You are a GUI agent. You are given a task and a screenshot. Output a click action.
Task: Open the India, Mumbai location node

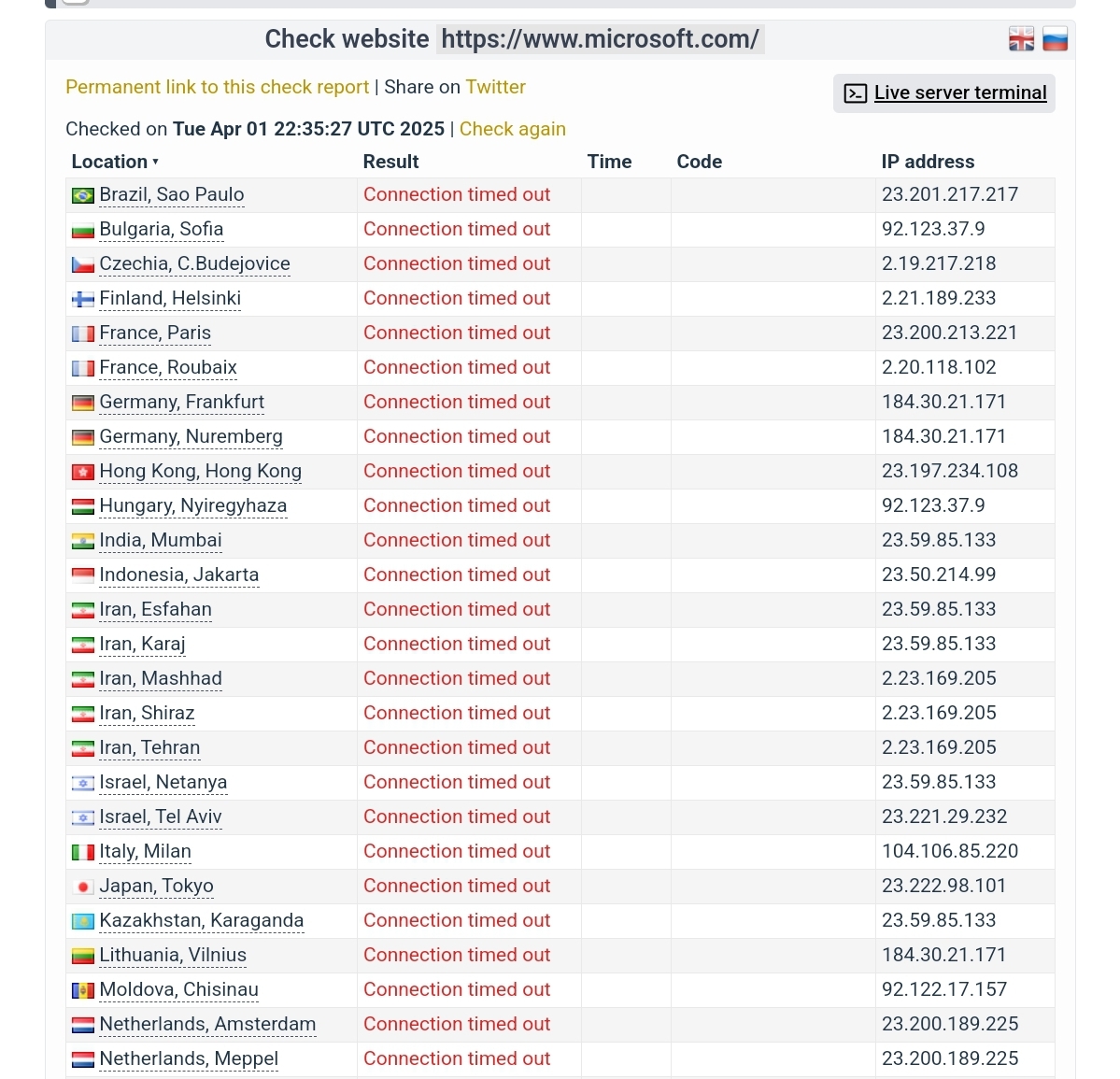160,540
